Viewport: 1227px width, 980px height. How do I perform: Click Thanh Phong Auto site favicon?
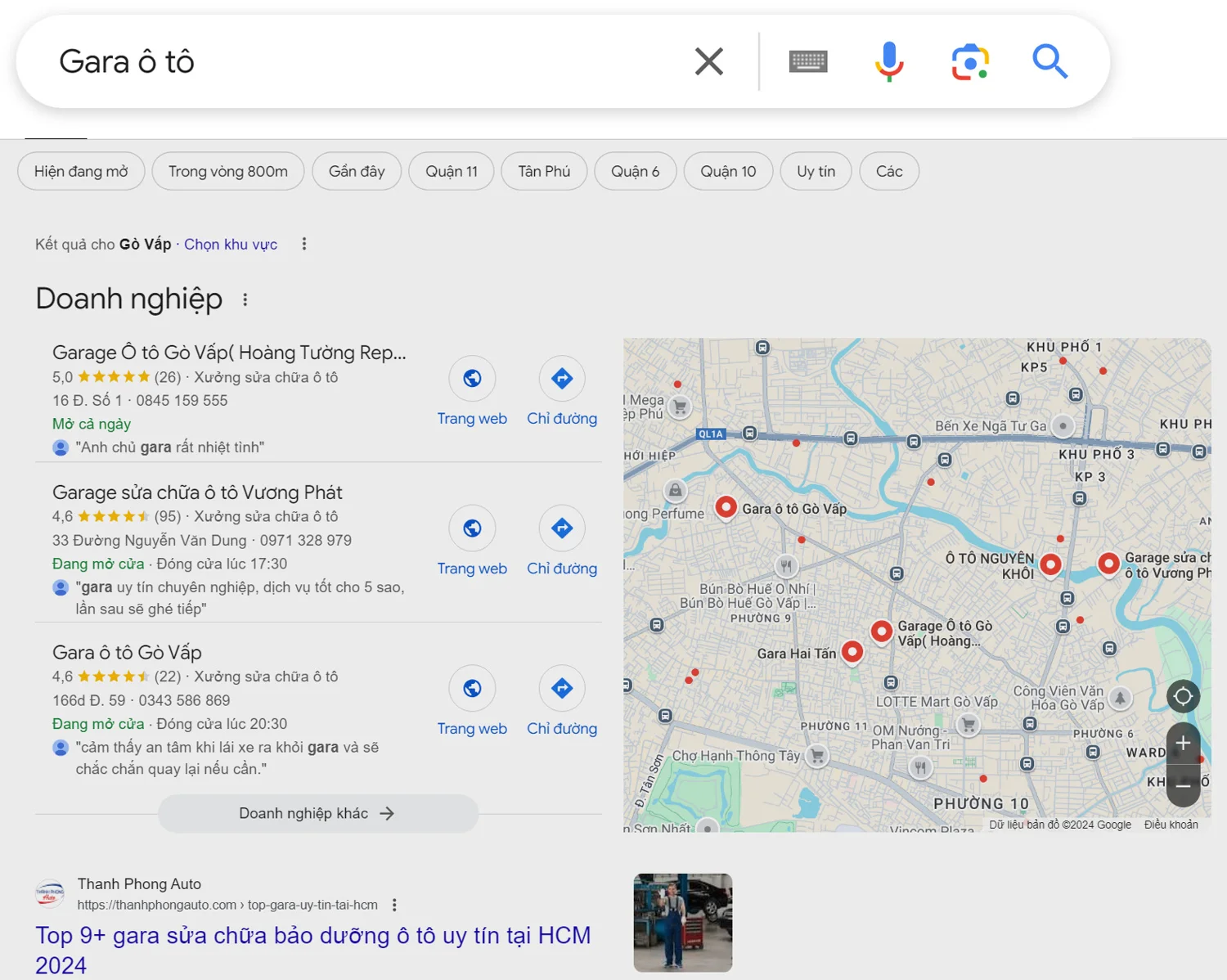50,894
